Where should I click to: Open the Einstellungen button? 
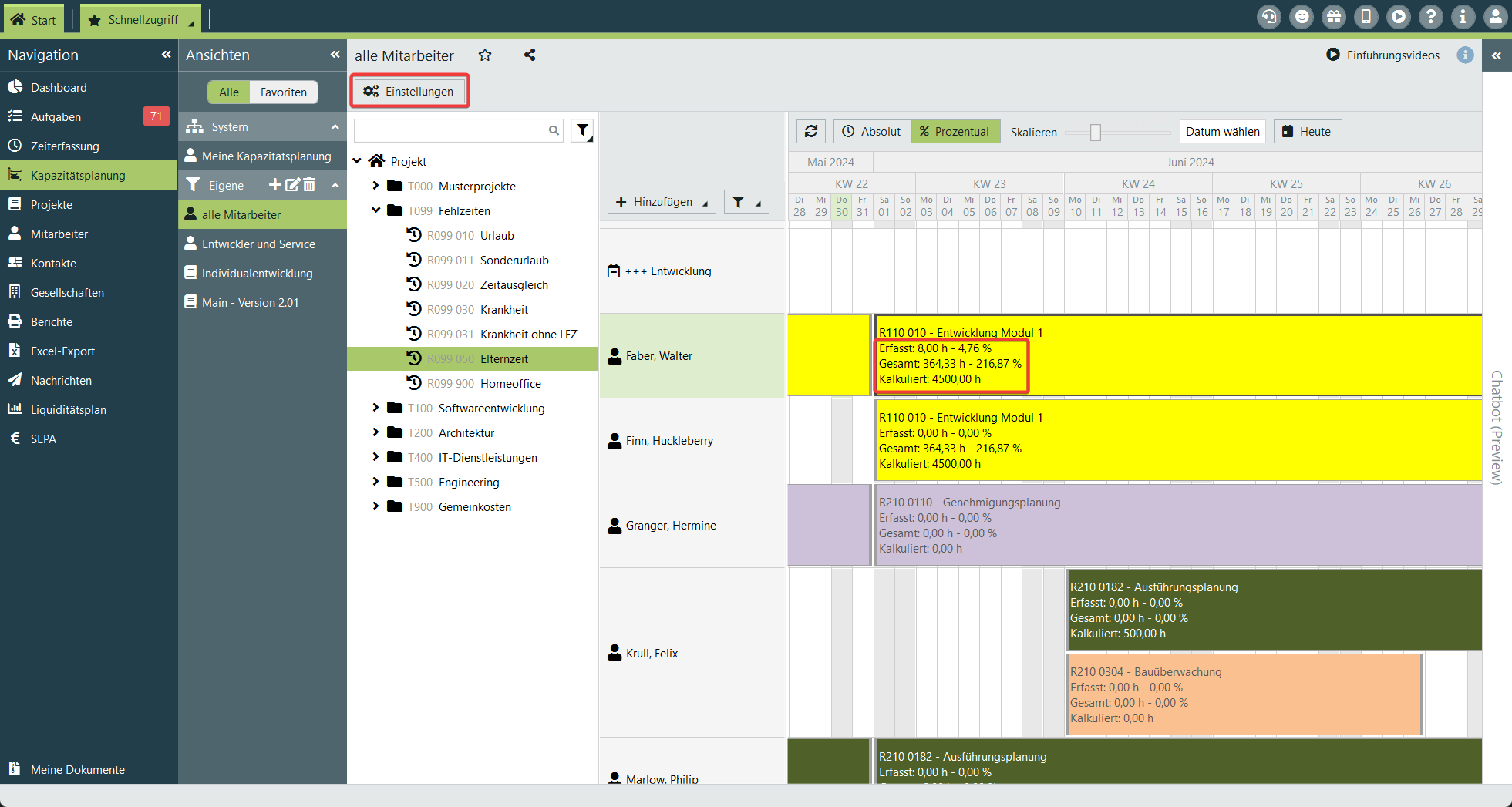(x=409, y=92)
